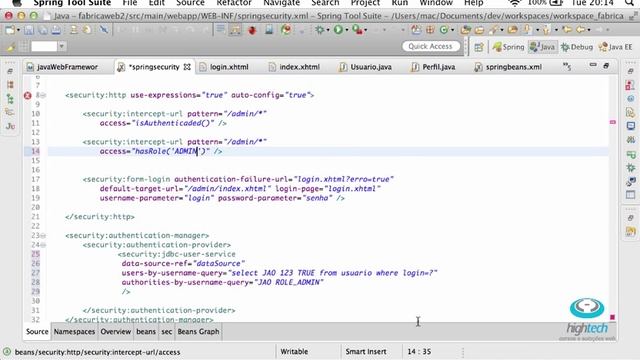Collapse the authentication-provider element on line 24

(x=43, y=245)
